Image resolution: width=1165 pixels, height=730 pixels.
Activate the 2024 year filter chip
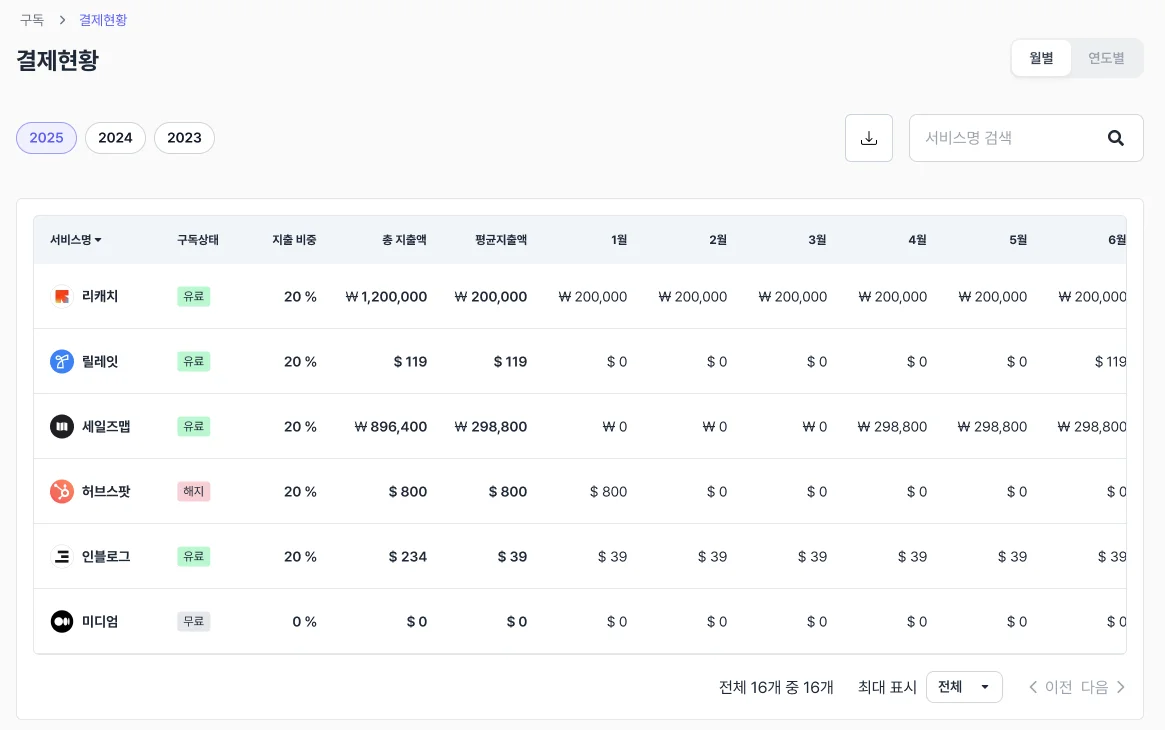(115, 137)
